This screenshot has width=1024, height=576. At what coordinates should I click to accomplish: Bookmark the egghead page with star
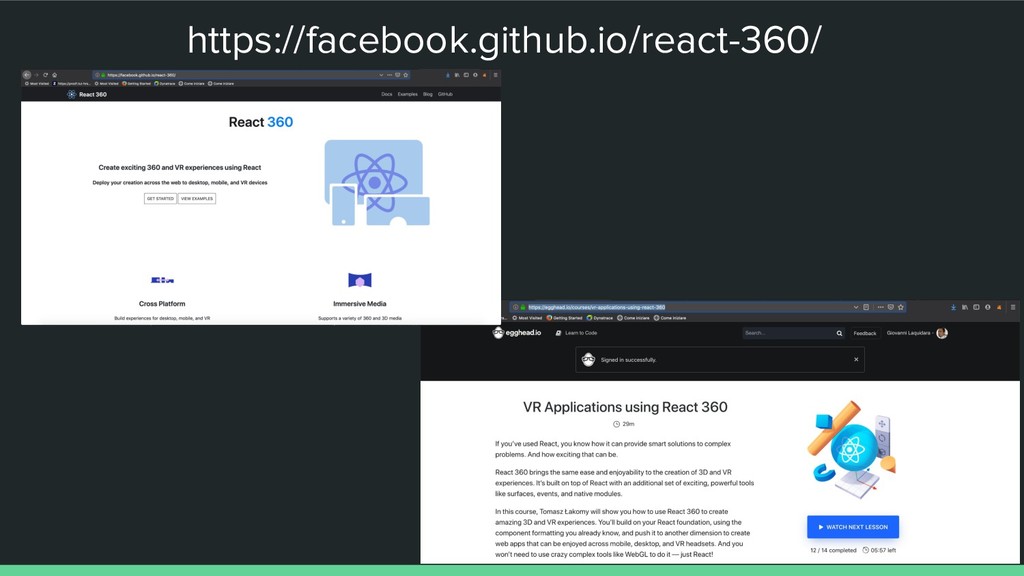tap(901, 307)
